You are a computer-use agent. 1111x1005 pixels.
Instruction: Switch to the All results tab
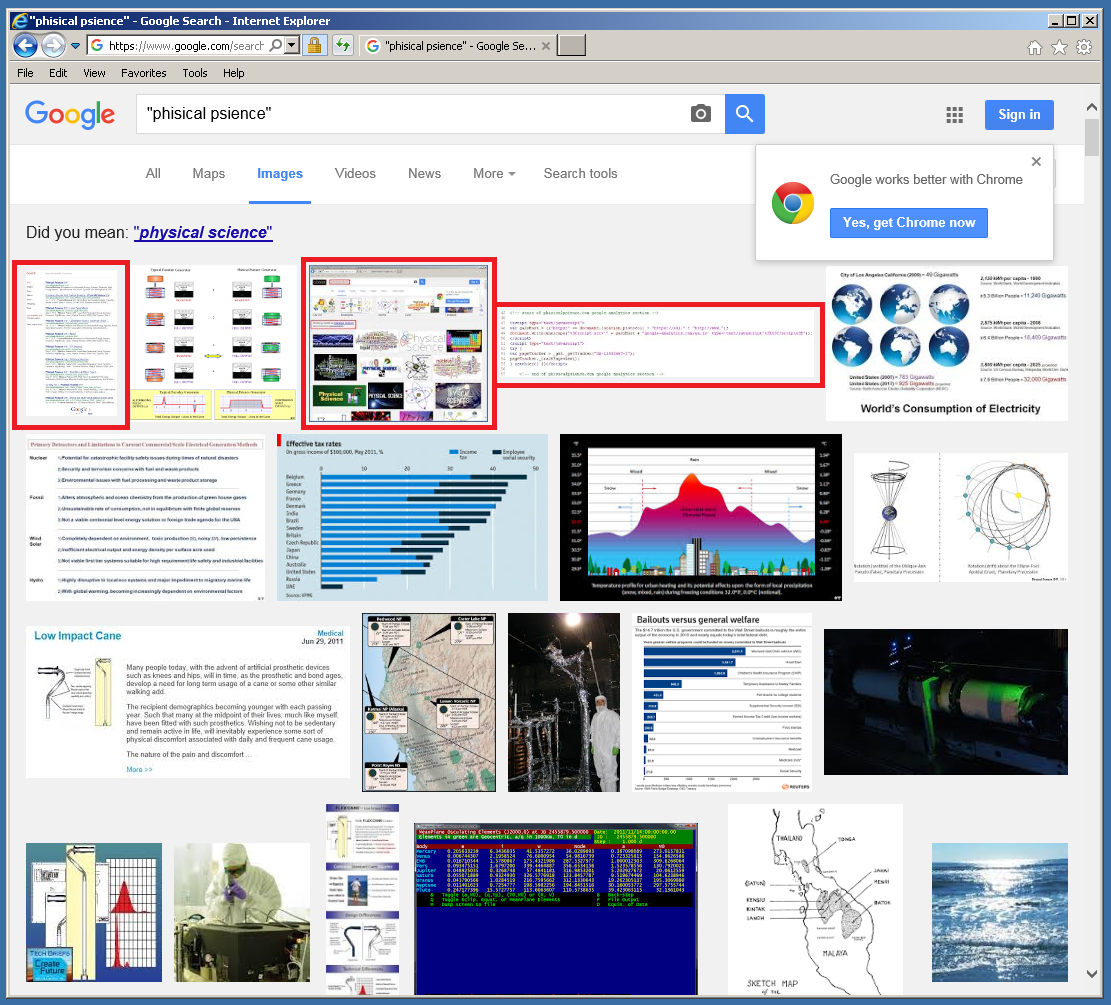[x=153, y=174]
